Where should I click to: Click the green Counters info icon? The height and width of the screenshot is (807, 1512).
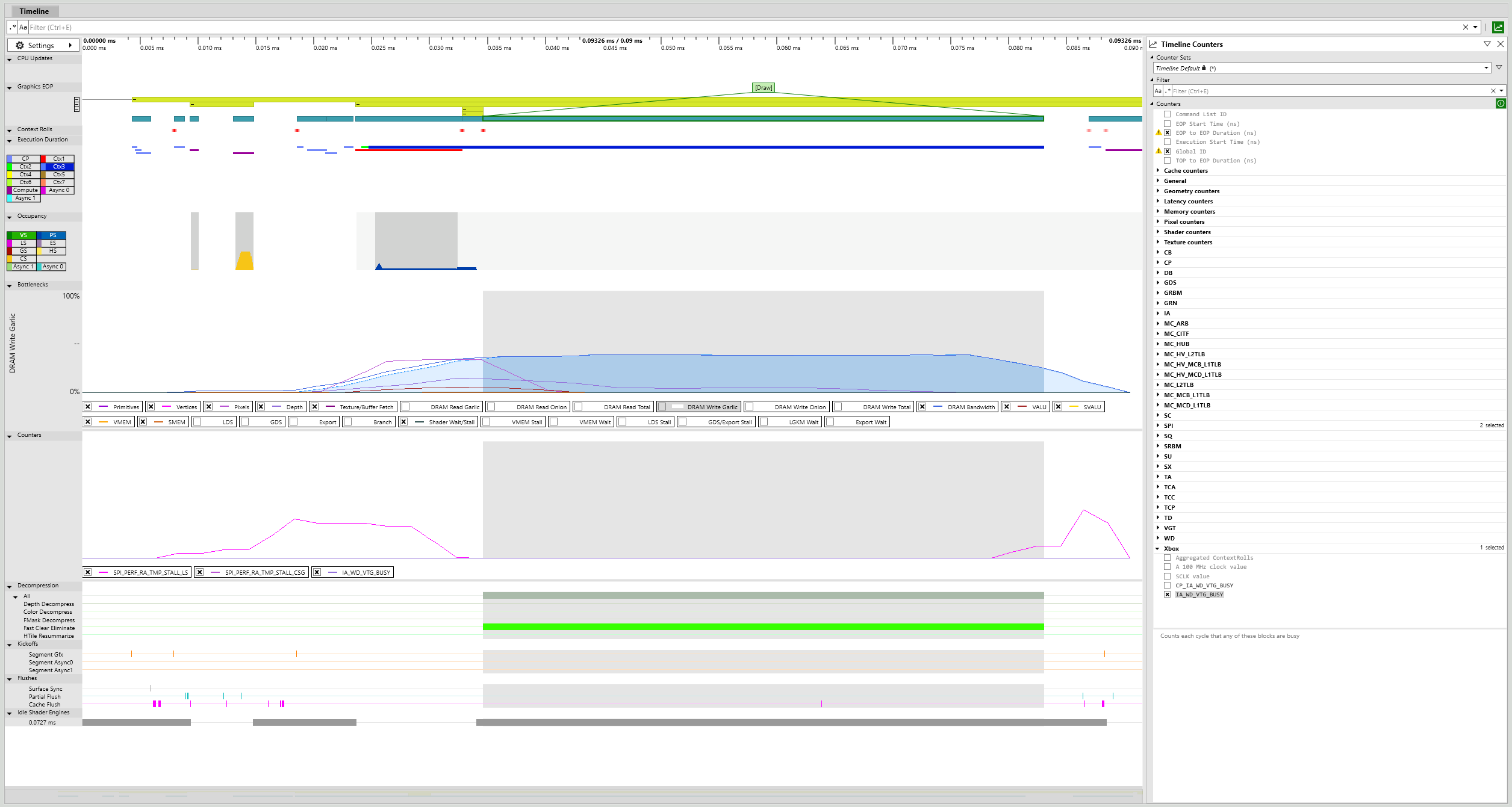tap(1501, 104)
